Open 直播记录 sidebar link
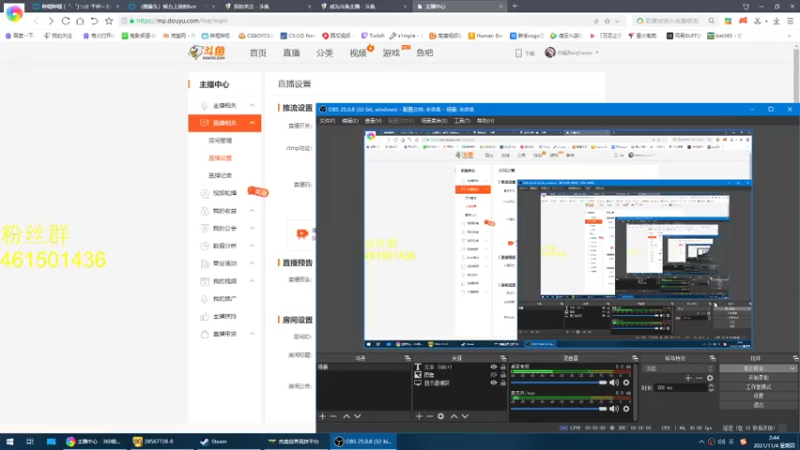 [x=220, y=176]
